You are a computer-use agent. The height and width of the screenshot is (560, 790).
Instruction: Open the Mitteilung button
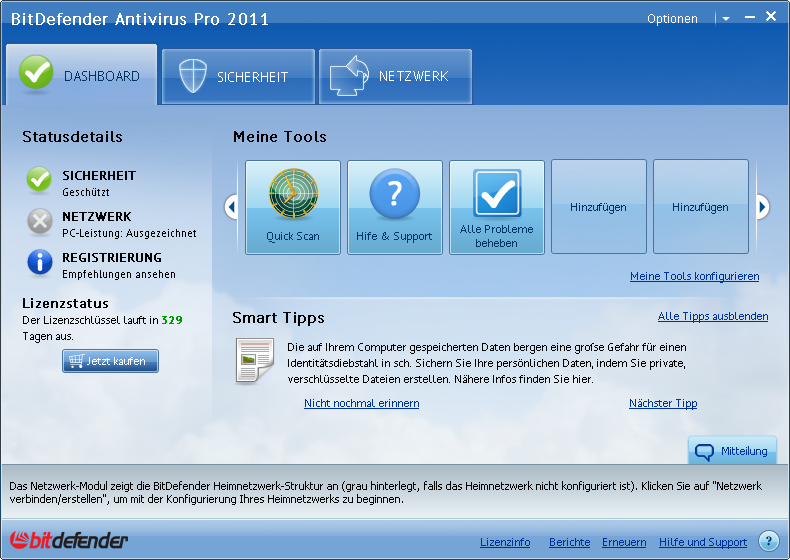pyautogui.click(x=732, y=450)
